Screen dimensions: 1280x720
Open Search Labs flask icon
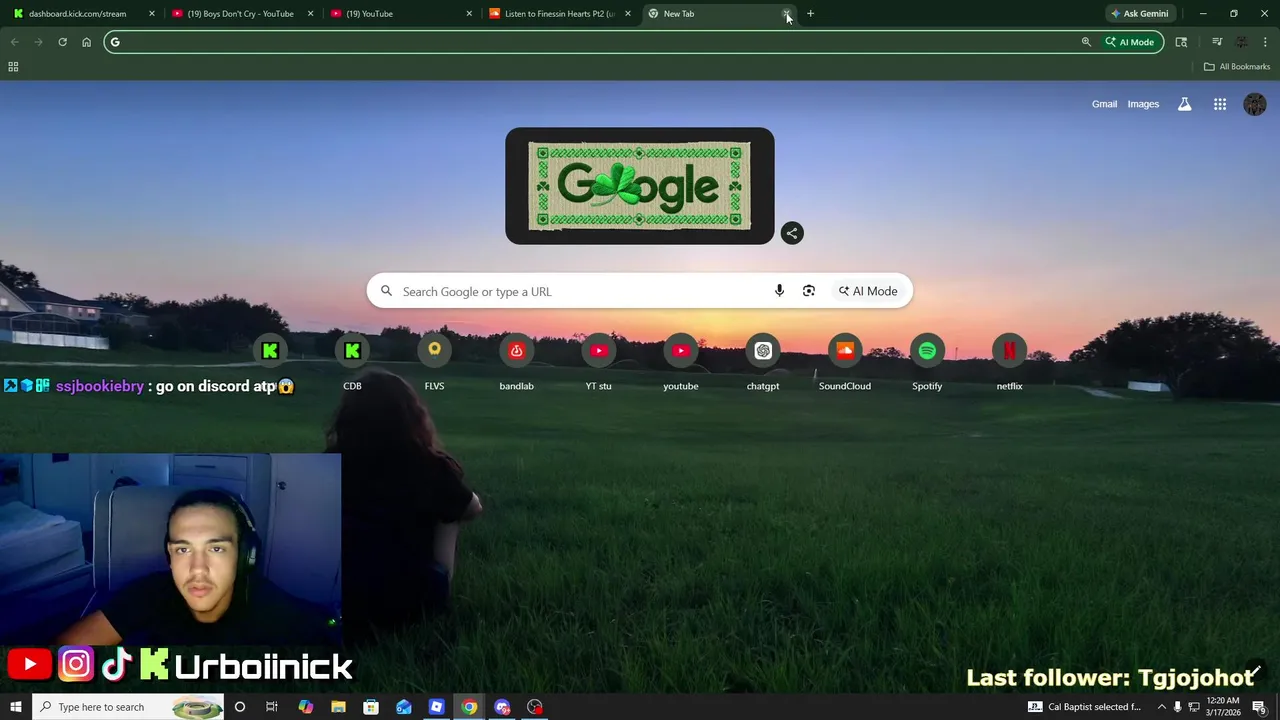[x=1184, y=104]
